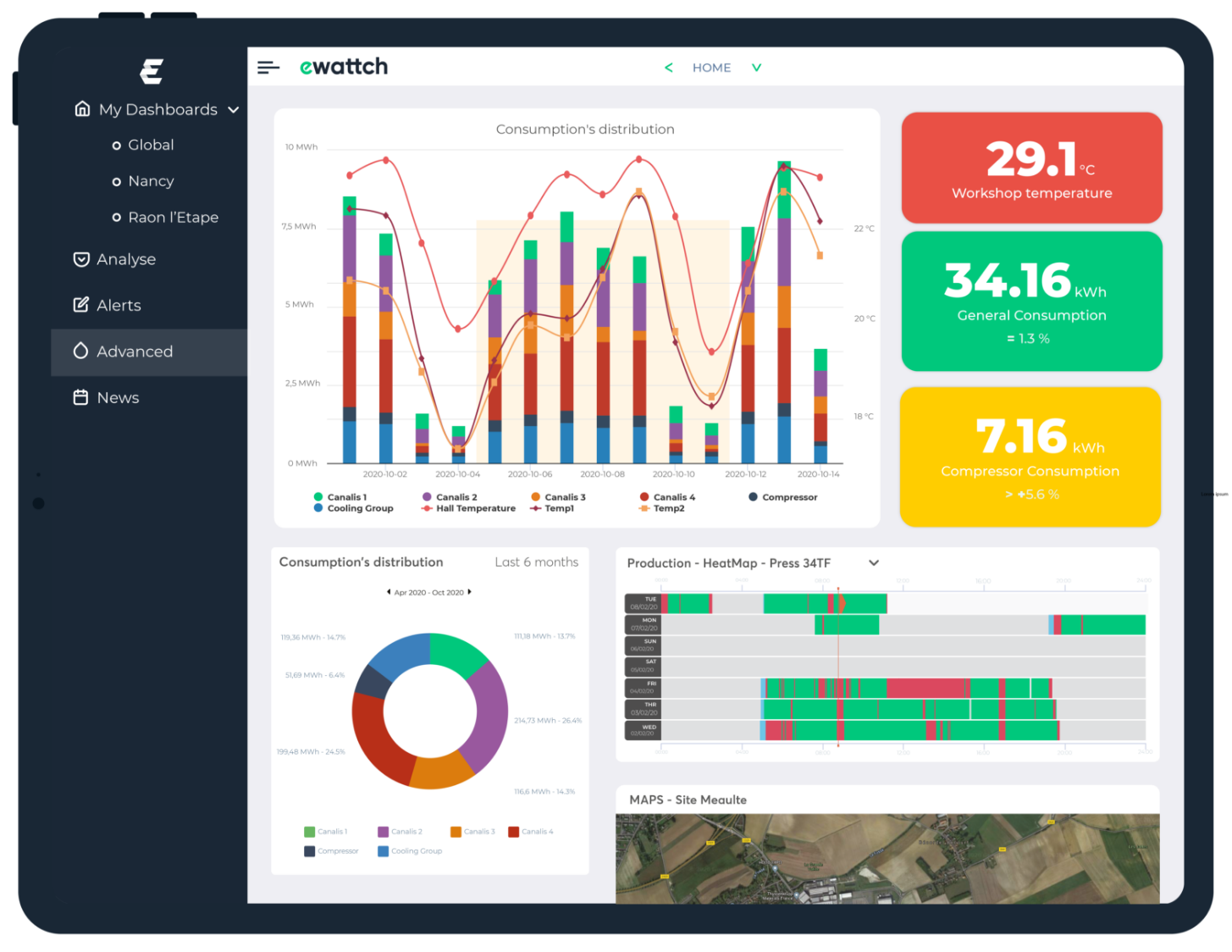Viewport: 1232px width, 952px height.
Task: Click the hamburger menu icon
Action: [268, 68]
